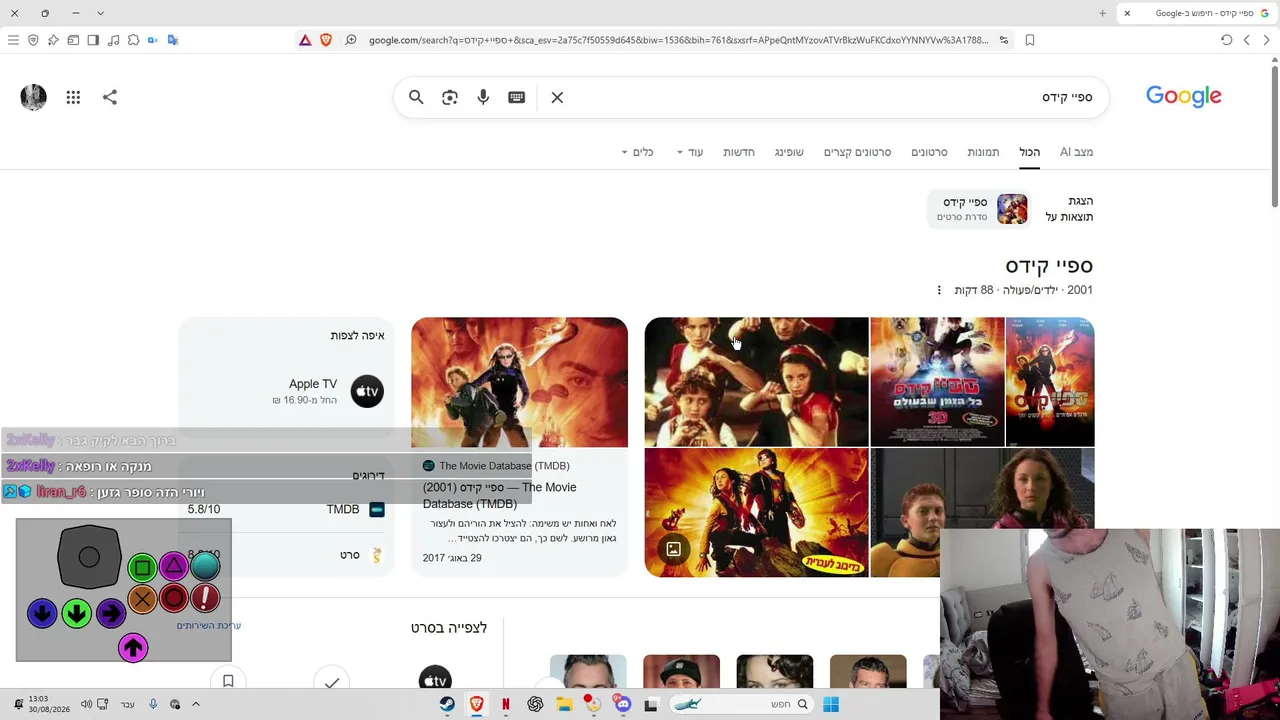Select the הכול (All) results tab
The image size is (1280, 720).
click(1029, 152)
